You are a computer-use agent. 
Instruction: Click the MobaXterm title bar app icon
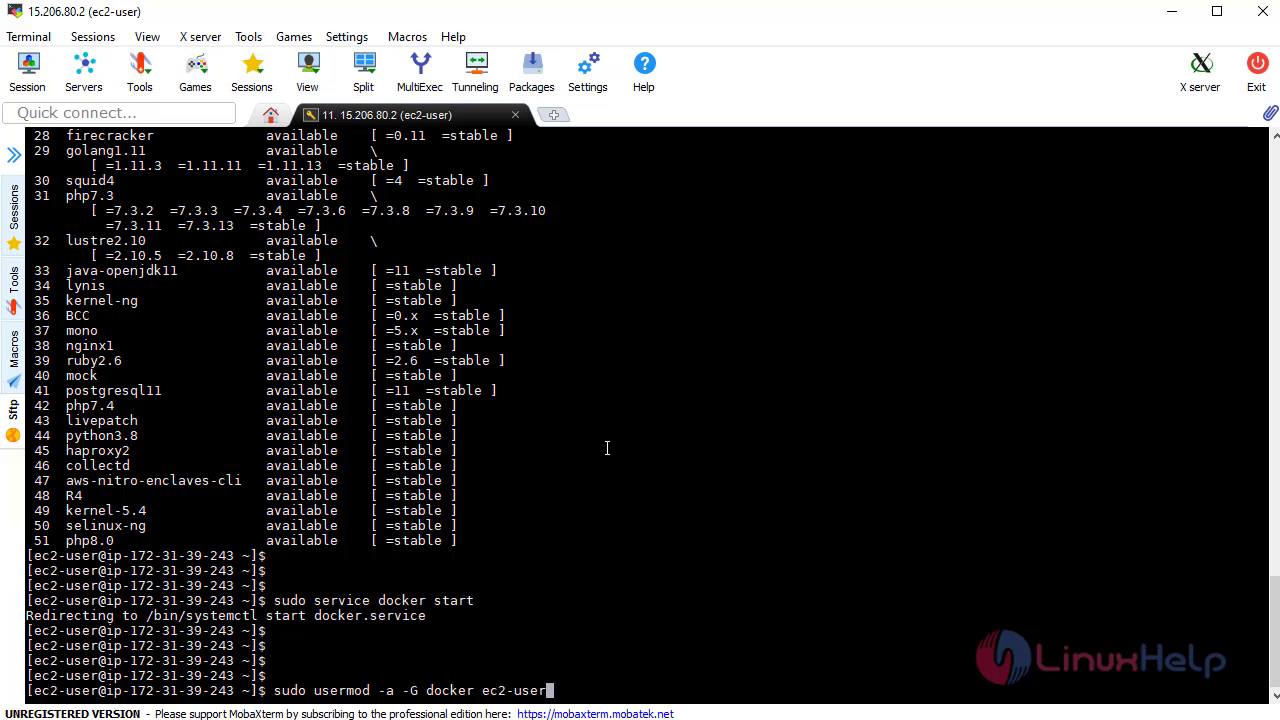(14, 11)
